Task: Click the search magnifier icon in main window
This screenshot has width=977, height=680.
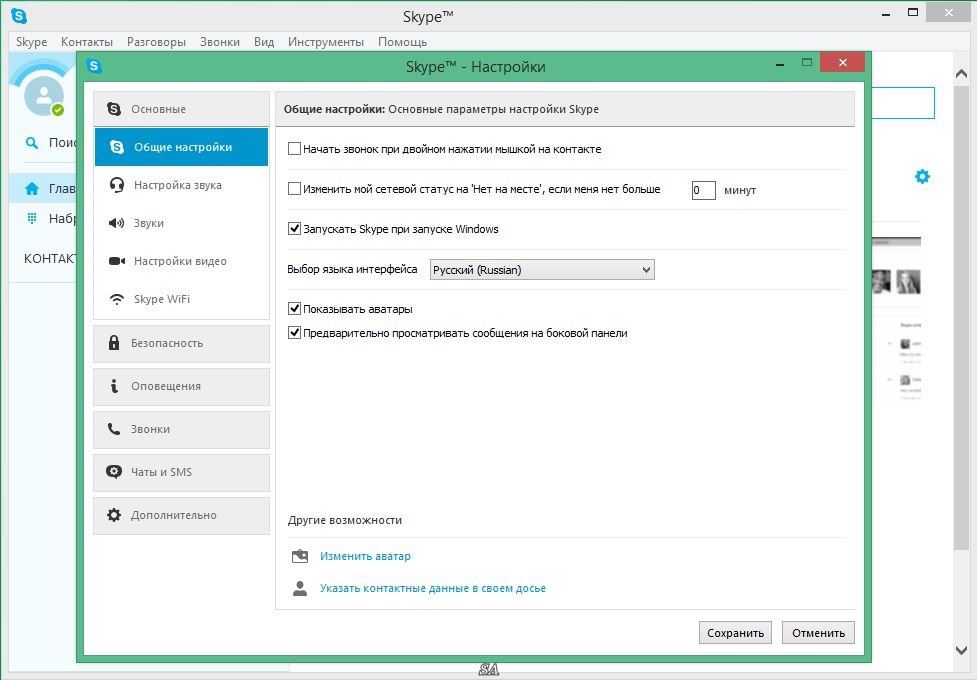Action: [31, 143]
